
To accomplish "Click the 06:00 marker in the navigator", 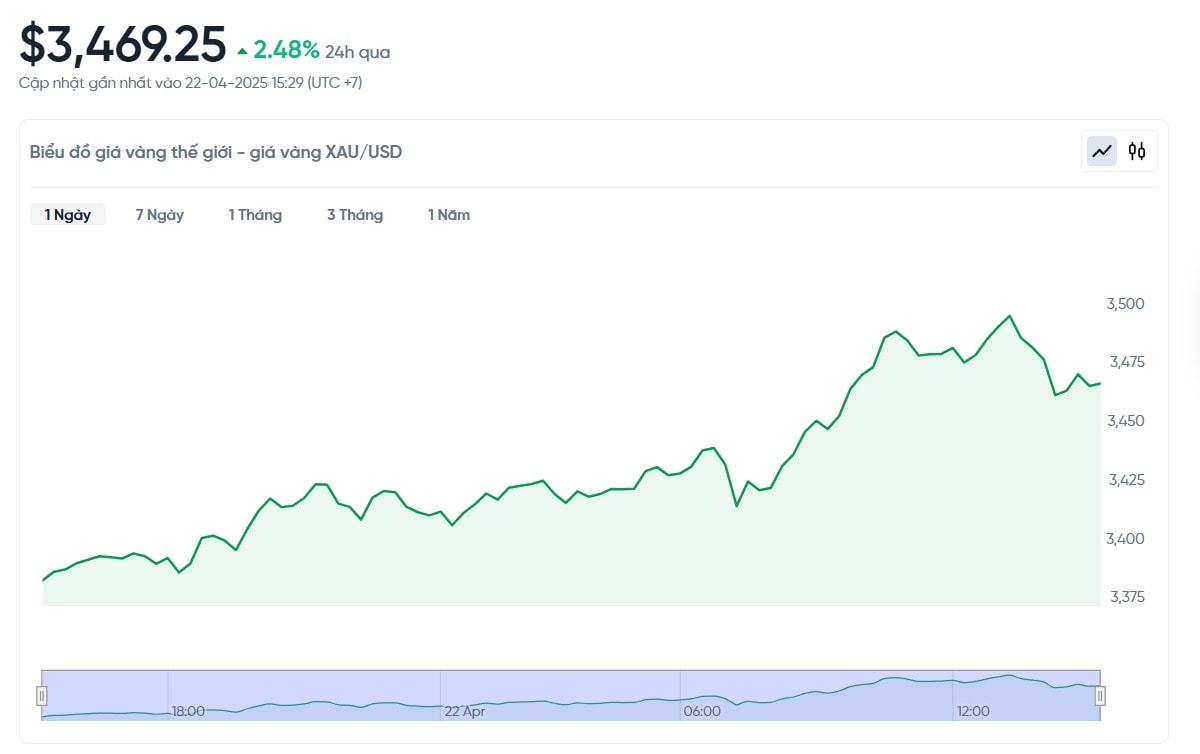I will pyautogui.click(x=701, y=711).
